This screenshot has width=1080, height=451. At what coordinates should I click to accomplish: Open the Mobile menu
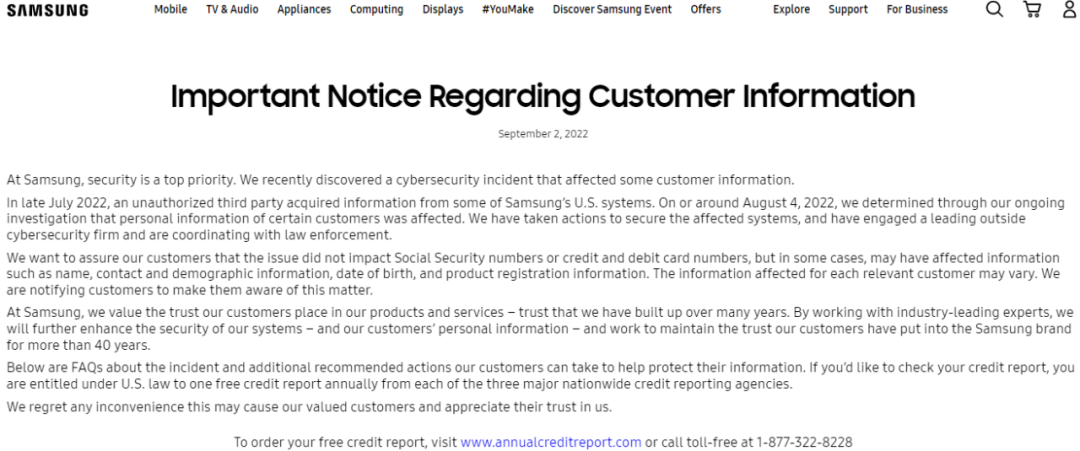(x=170, y=9)
